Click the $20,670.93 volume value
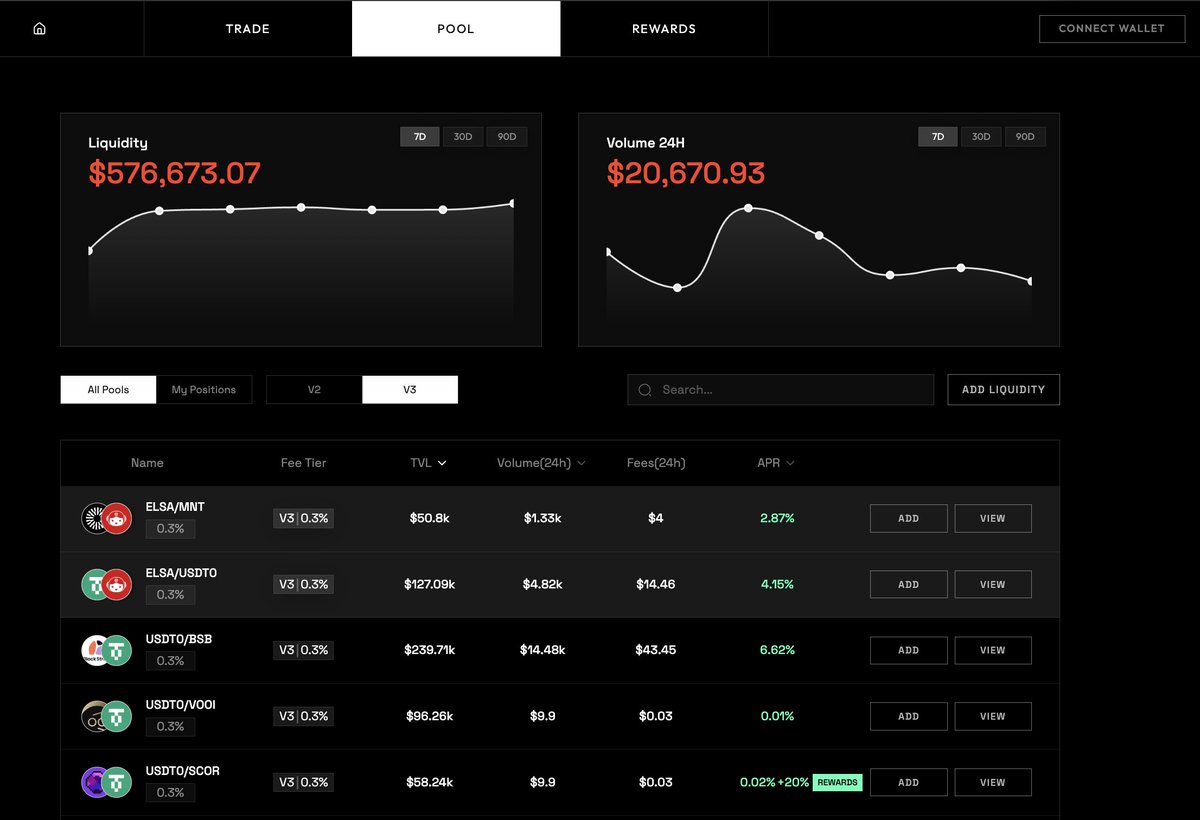The image size is (1200, 820). click(685, 173)
